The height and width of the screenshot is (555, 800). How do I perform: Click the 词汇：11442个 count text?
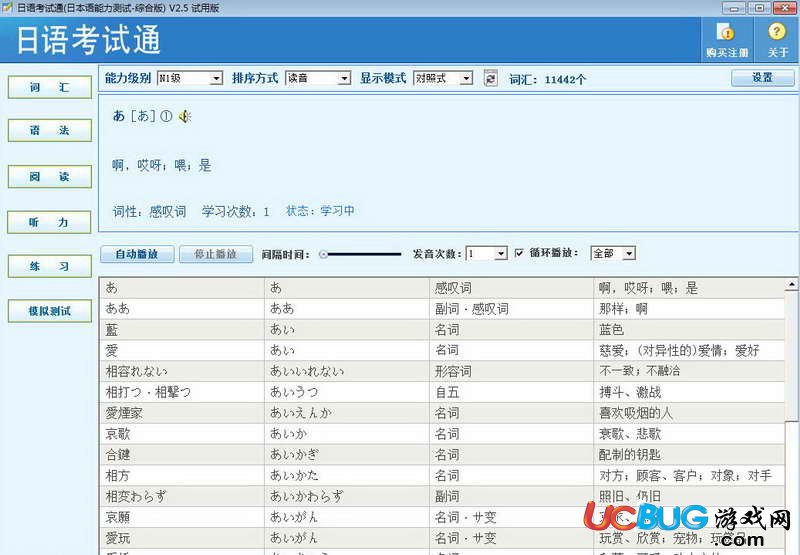point(547,80)
